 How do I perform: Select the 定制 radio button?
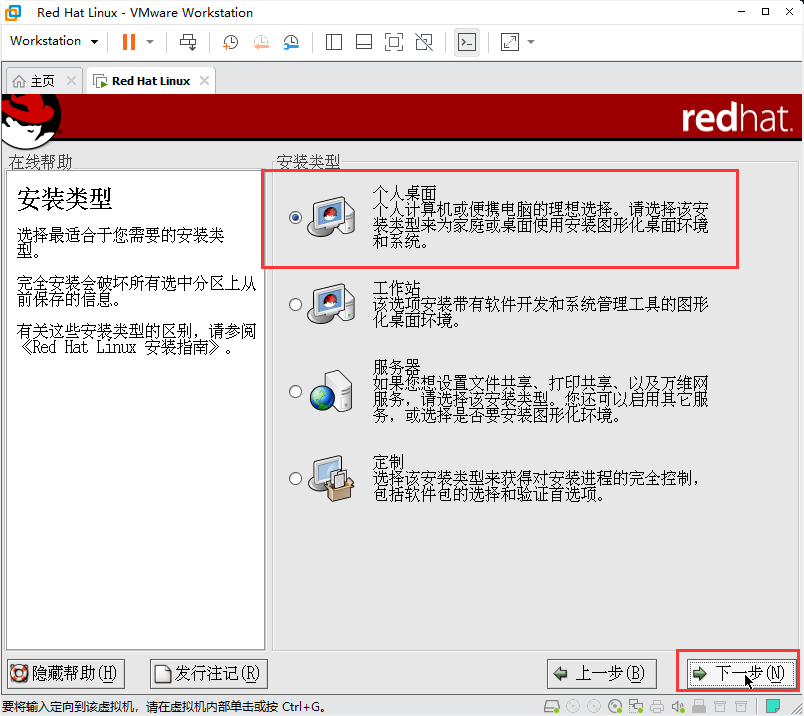295,478
